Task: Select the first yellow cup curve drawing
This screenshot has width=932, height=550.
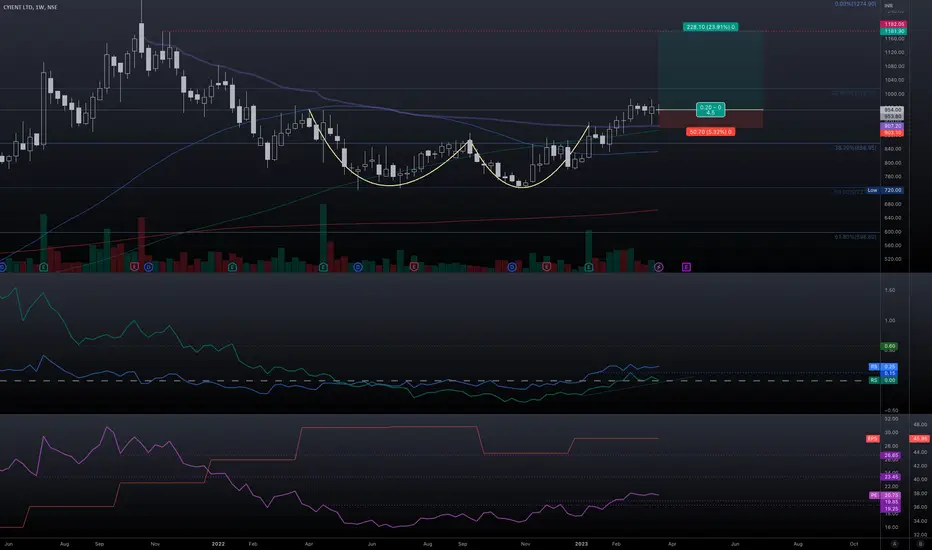Action: [390, 186]
